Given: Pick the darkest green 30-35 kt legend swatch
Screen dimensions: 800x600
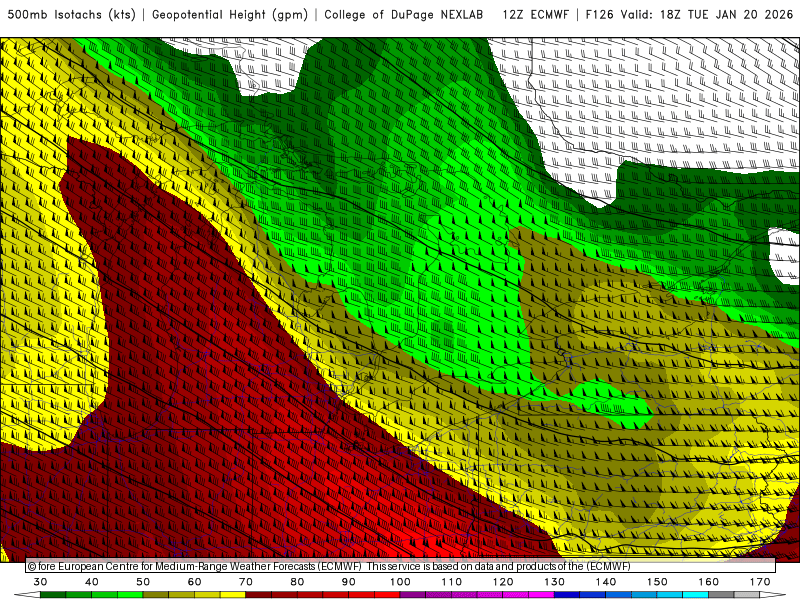Looking at the screenshot, I should point(53,594).
